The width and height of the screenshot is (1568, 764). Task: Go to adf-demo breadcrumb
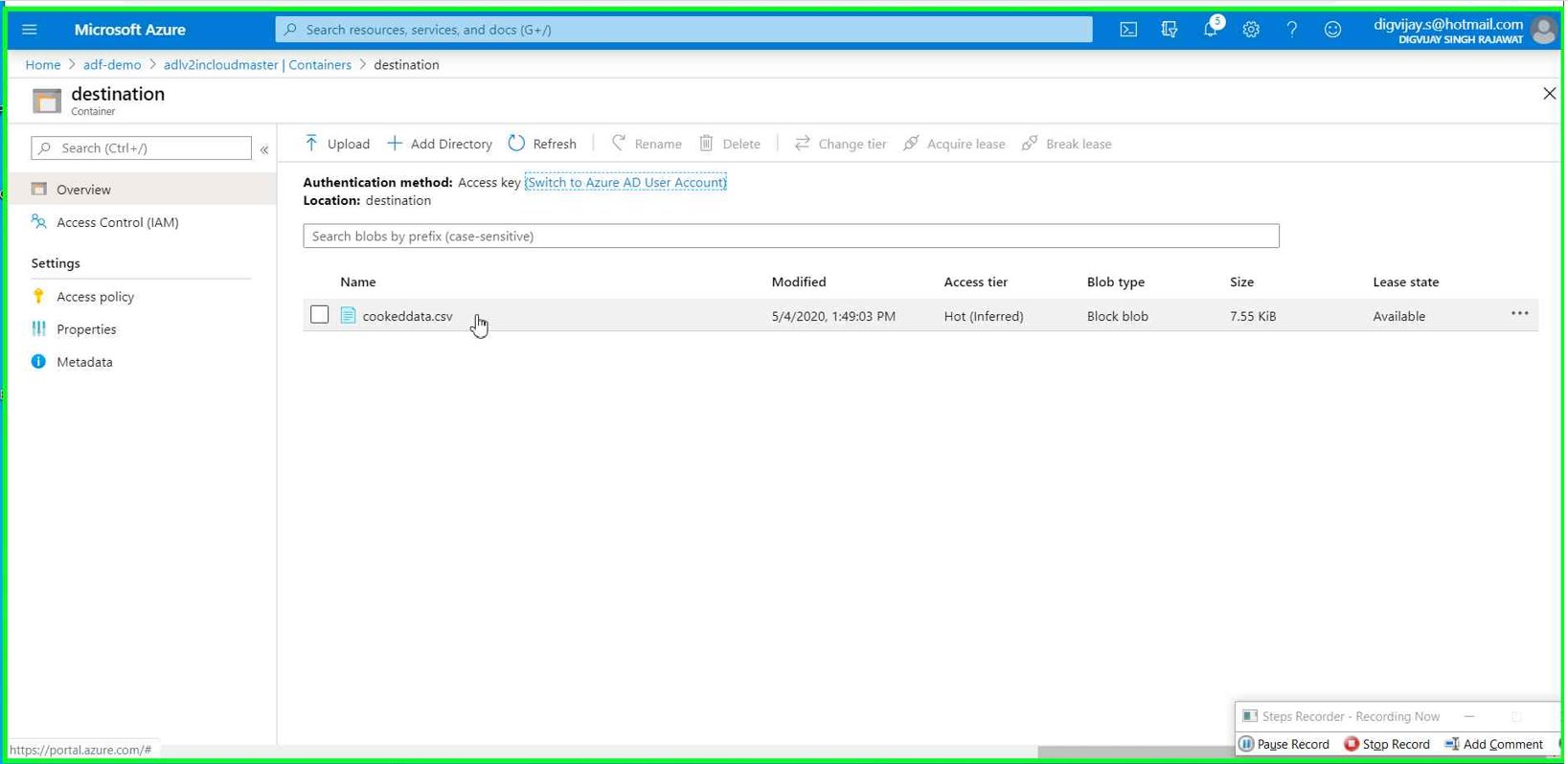(112, 65)
